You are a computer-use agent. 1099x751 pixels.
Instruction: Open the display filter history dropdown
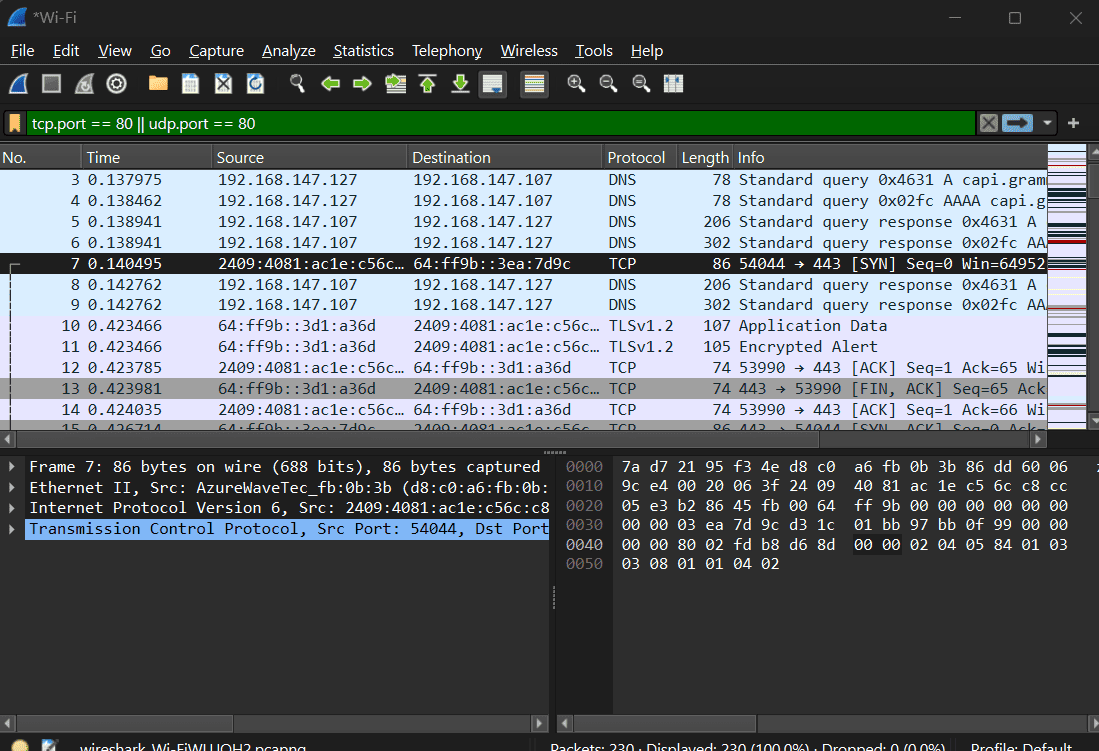tap(1047, 123)
